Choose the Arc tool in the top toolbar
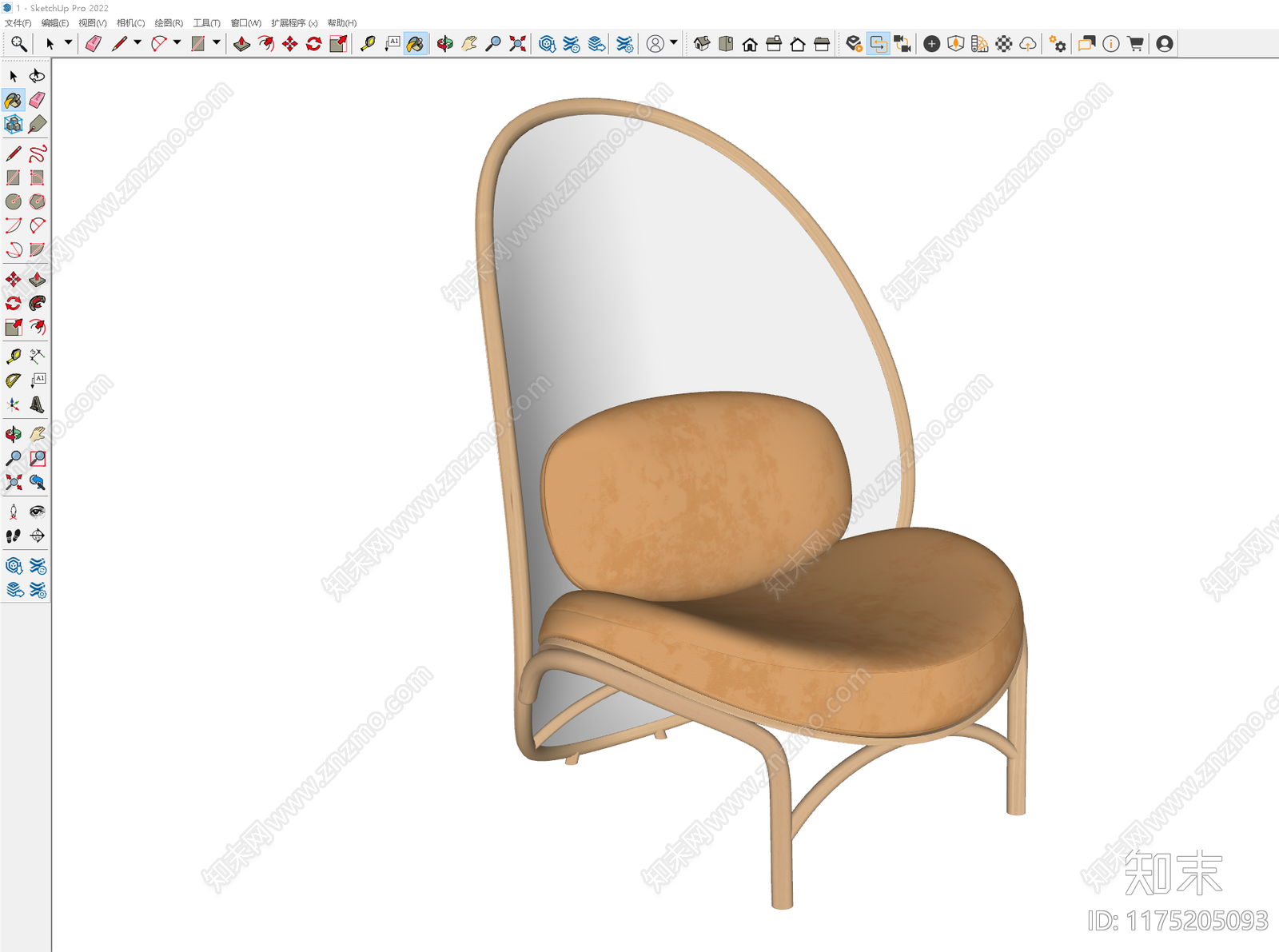Image resolution: width=1279 pixels, height=952 pixels. coord(159,44)
